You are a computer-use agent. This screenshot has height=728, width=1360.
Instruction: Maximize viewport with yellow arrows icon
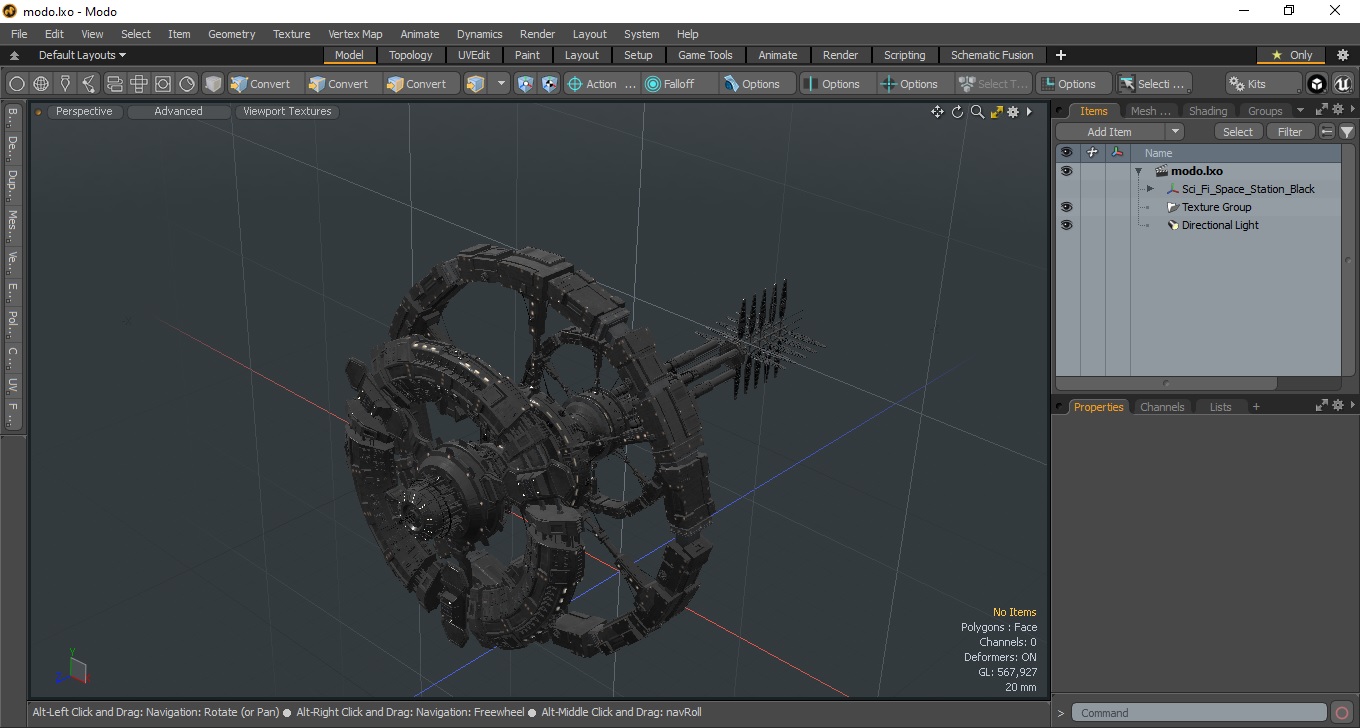(x=996, y=112)
